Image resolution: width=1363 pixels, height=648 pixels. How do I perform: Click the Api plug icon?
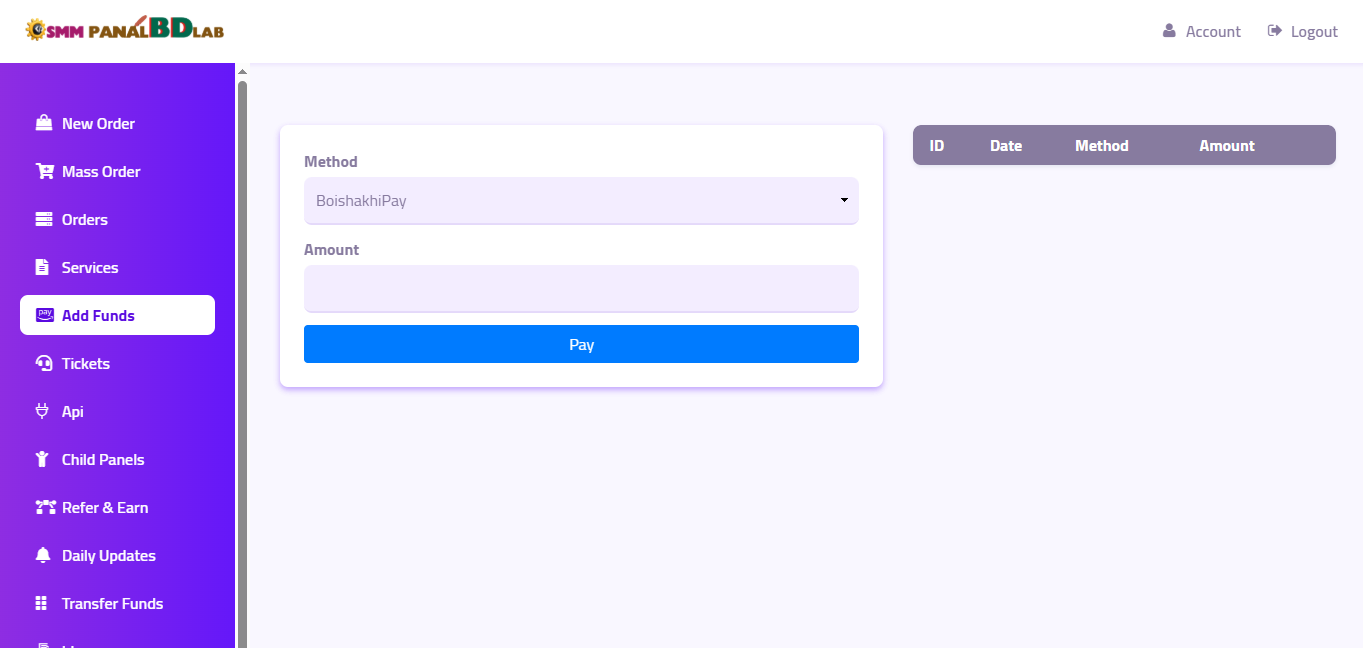42,411
